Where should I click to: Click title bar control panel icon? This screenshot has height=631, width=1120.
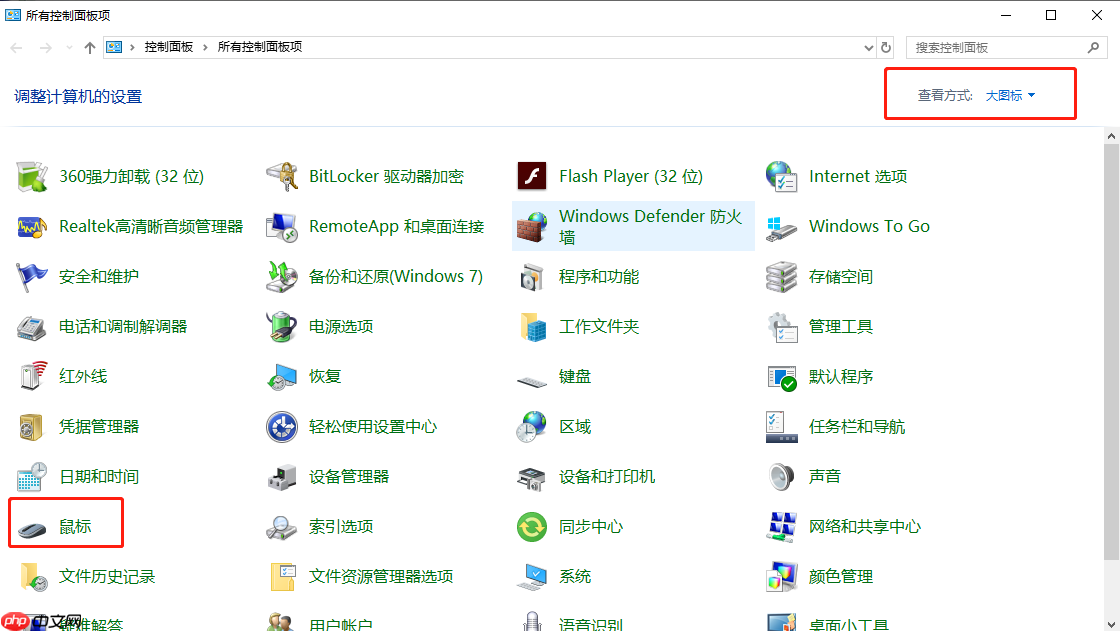click(13, 15)
